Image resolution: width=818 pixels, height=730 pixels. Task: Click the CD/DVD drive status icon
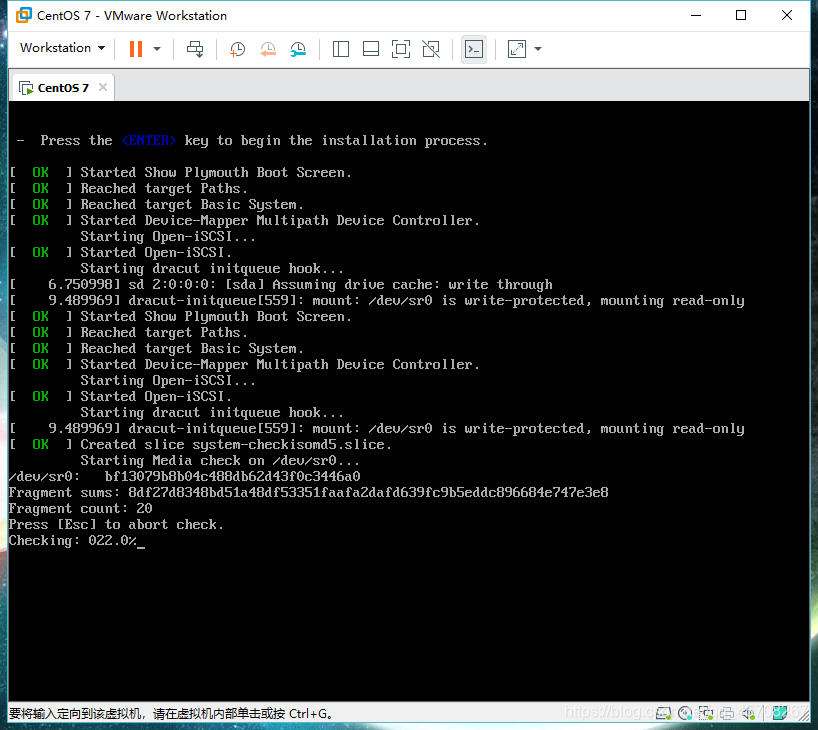pos(685,713)
